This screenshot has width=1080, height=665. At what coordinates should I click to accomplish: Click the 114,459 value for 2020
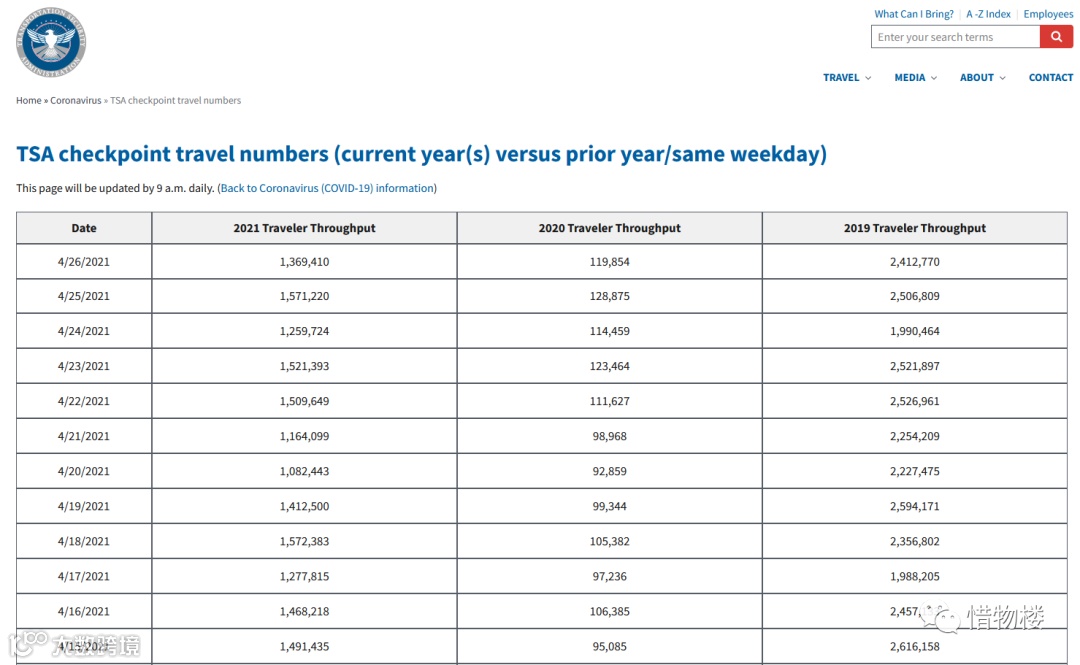[x=610, y=331]
